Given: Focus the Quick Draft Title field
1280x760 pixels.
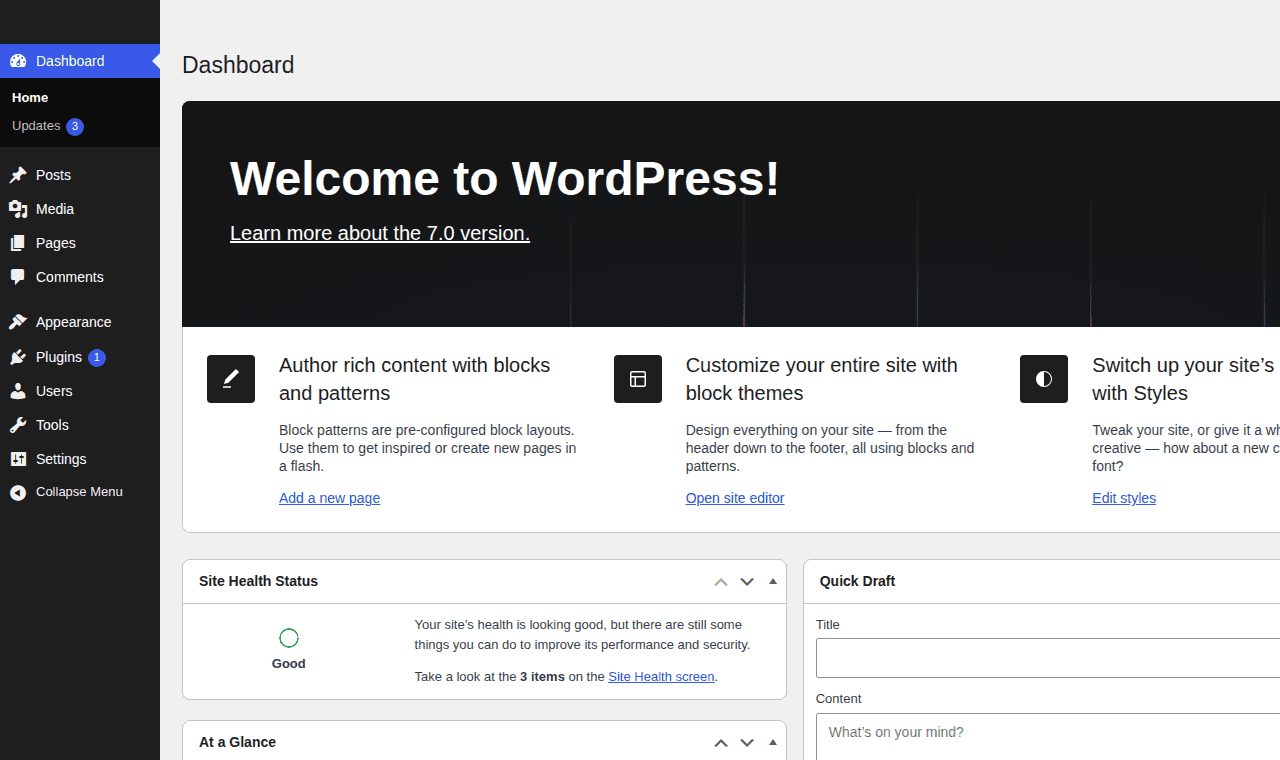Looking at the screenshot, I should click(1048, 658).
